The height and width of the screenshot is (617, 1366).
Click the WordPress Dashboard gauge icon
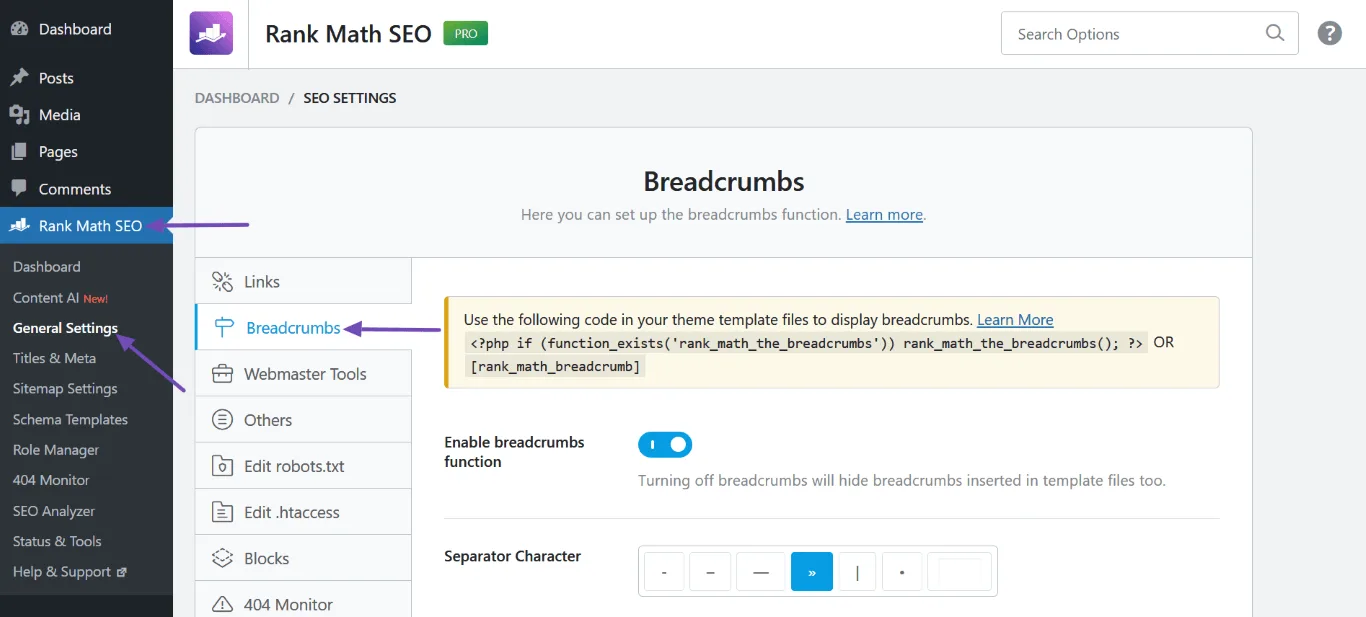pos(19,29)
